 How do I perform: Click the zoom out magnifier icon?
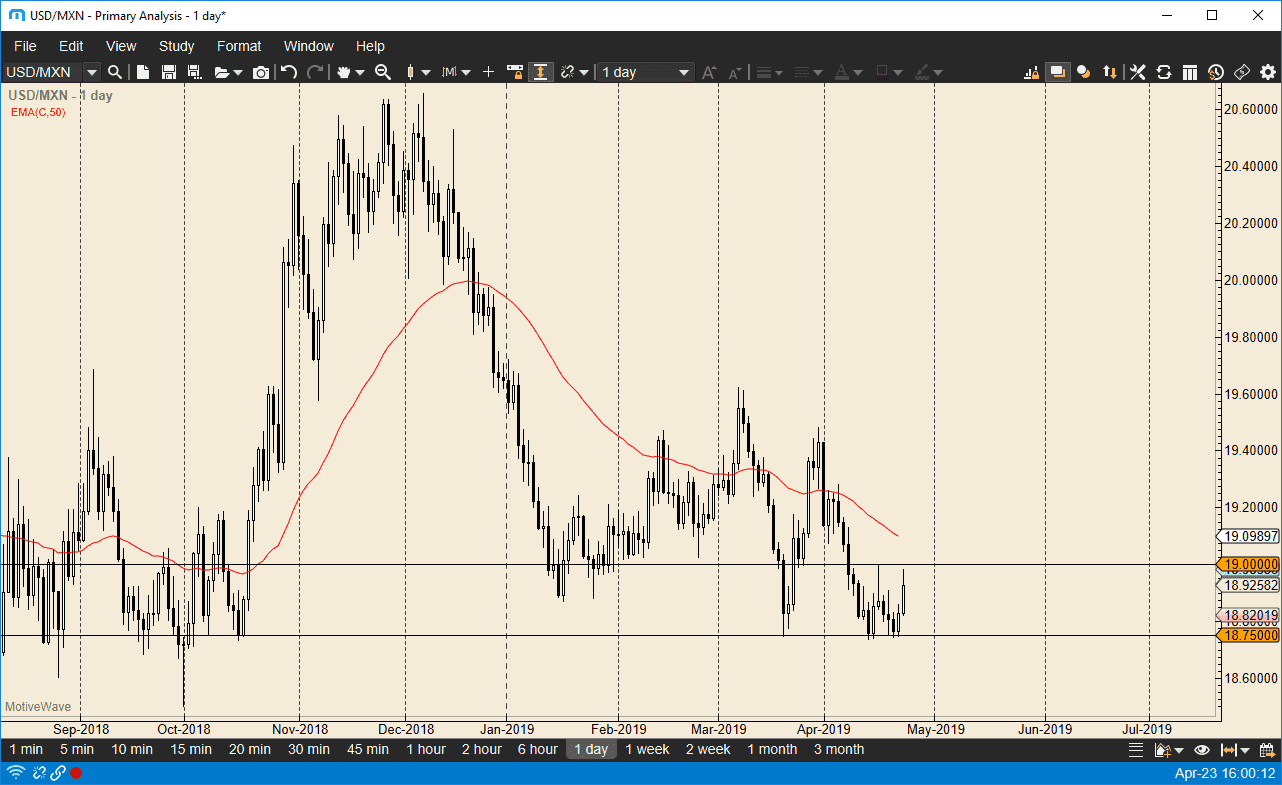point(382,72)
